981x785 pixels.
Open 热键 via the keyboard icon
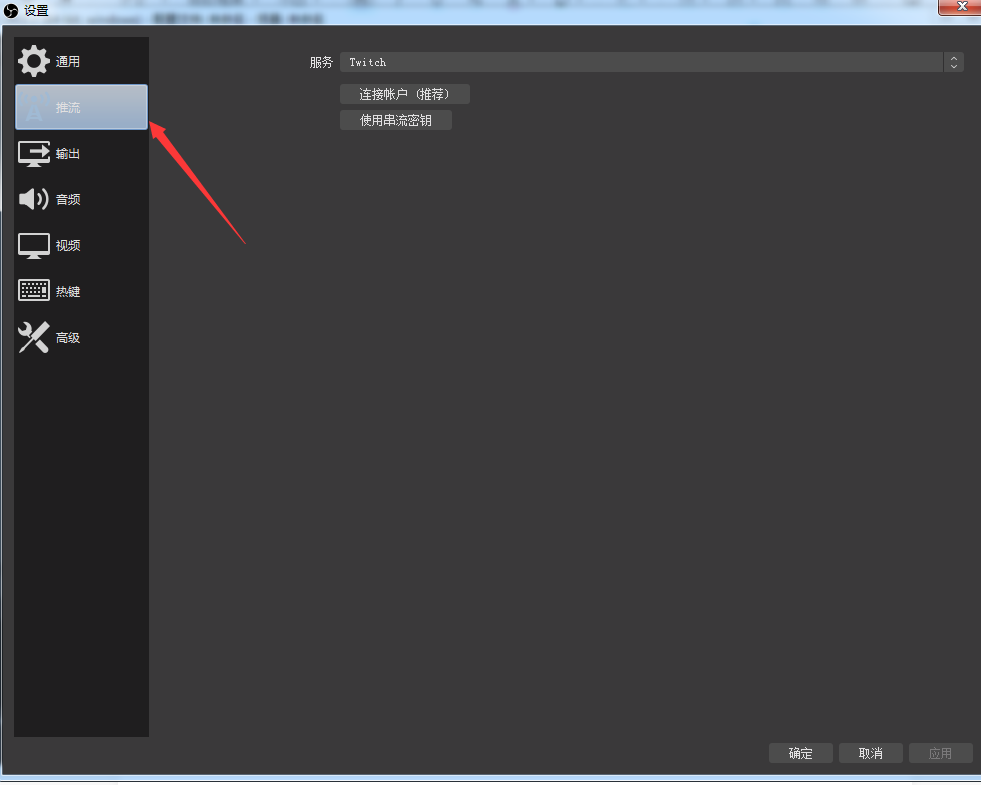pos(33,291)
